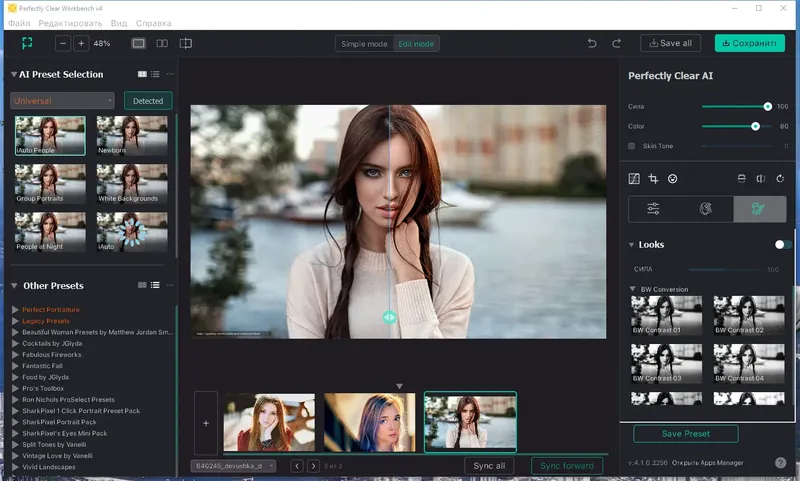Screen dimensions: 800x481
Task: Open the Universal preset dropdown
Action: pos(62,101)
